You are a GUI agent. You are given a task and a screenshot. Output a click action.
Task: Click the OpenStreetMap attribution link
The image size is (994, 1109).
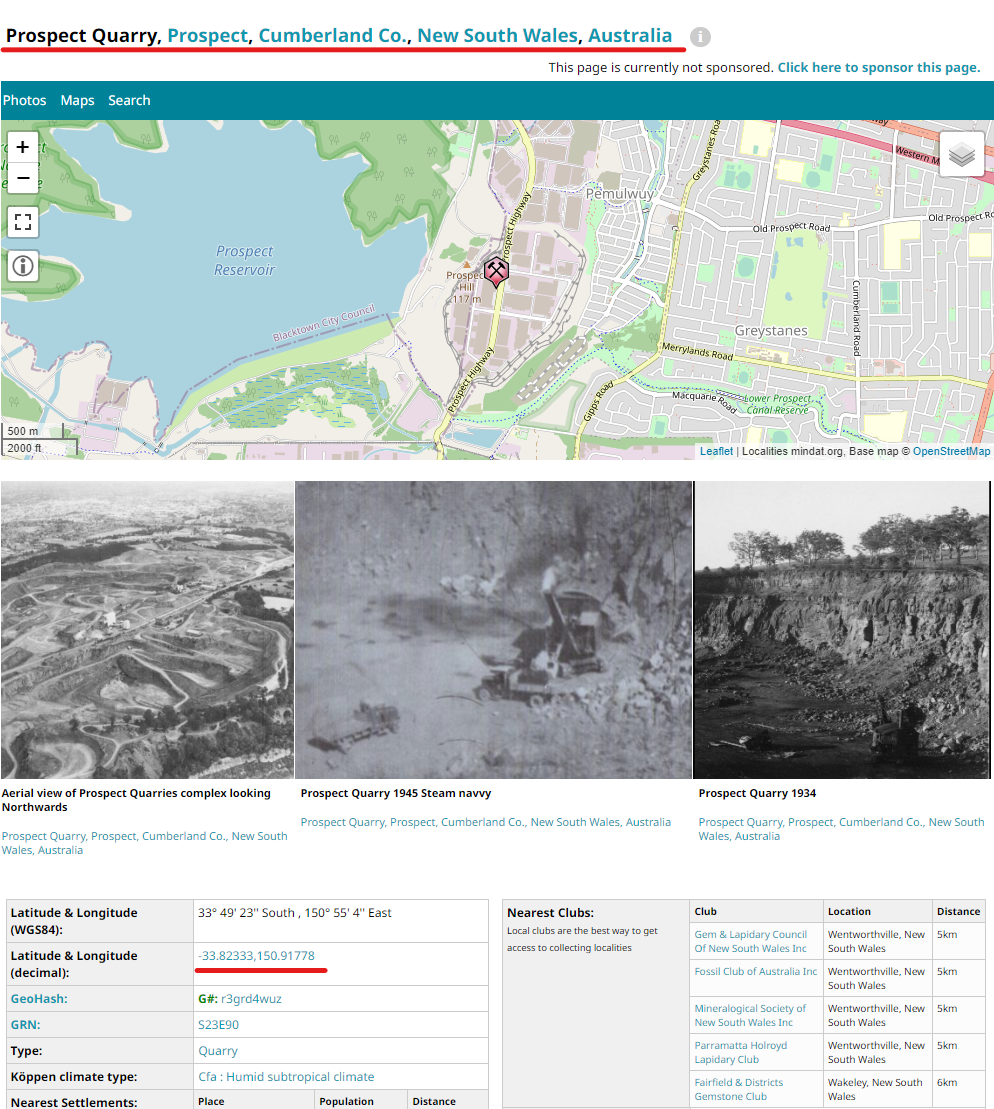951,451
